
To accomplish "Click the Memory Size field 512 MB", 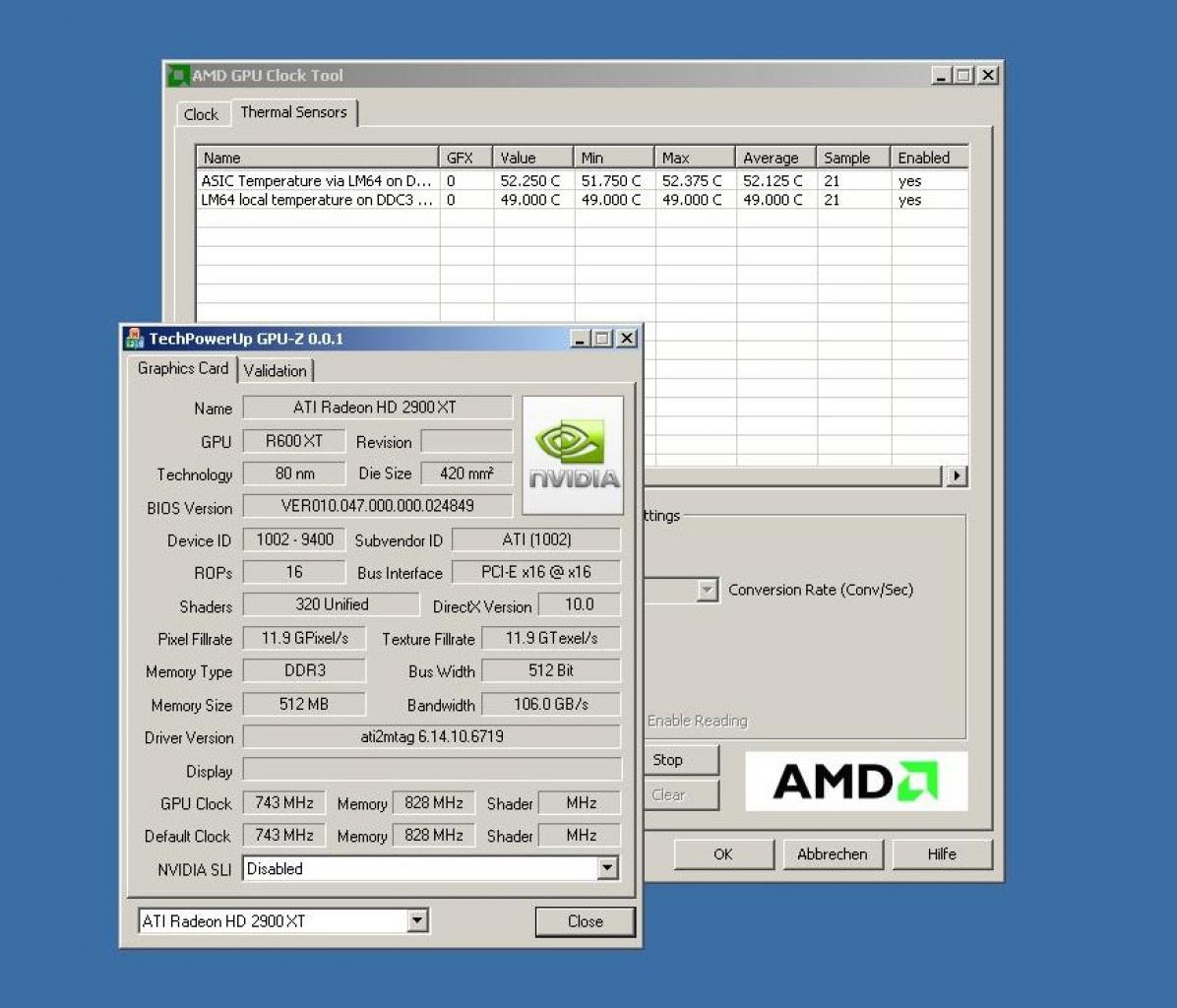I will (305, 704).
